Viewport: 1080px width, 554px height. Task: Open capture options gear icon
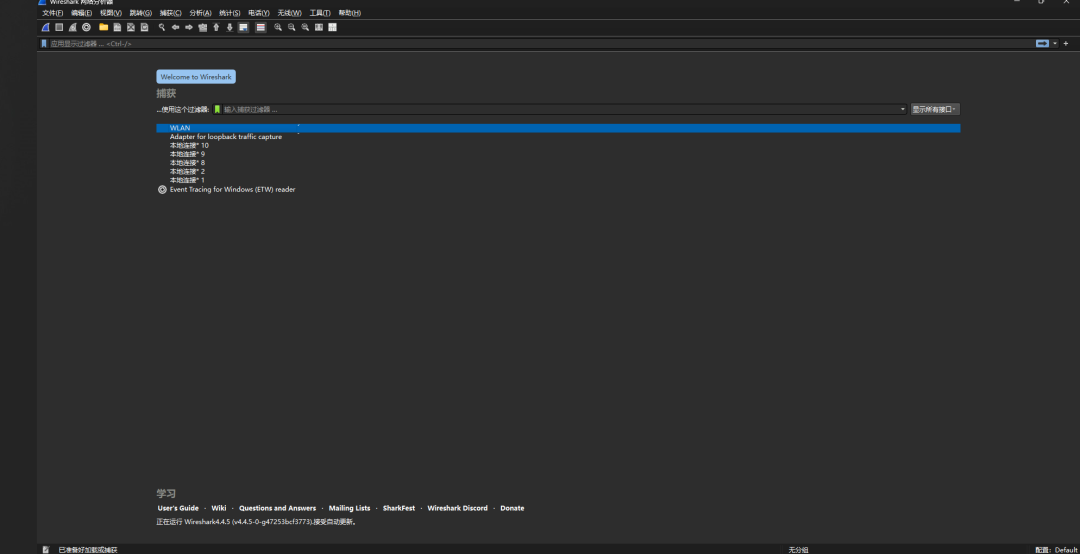pyautogui.click(x=86, y=27)
